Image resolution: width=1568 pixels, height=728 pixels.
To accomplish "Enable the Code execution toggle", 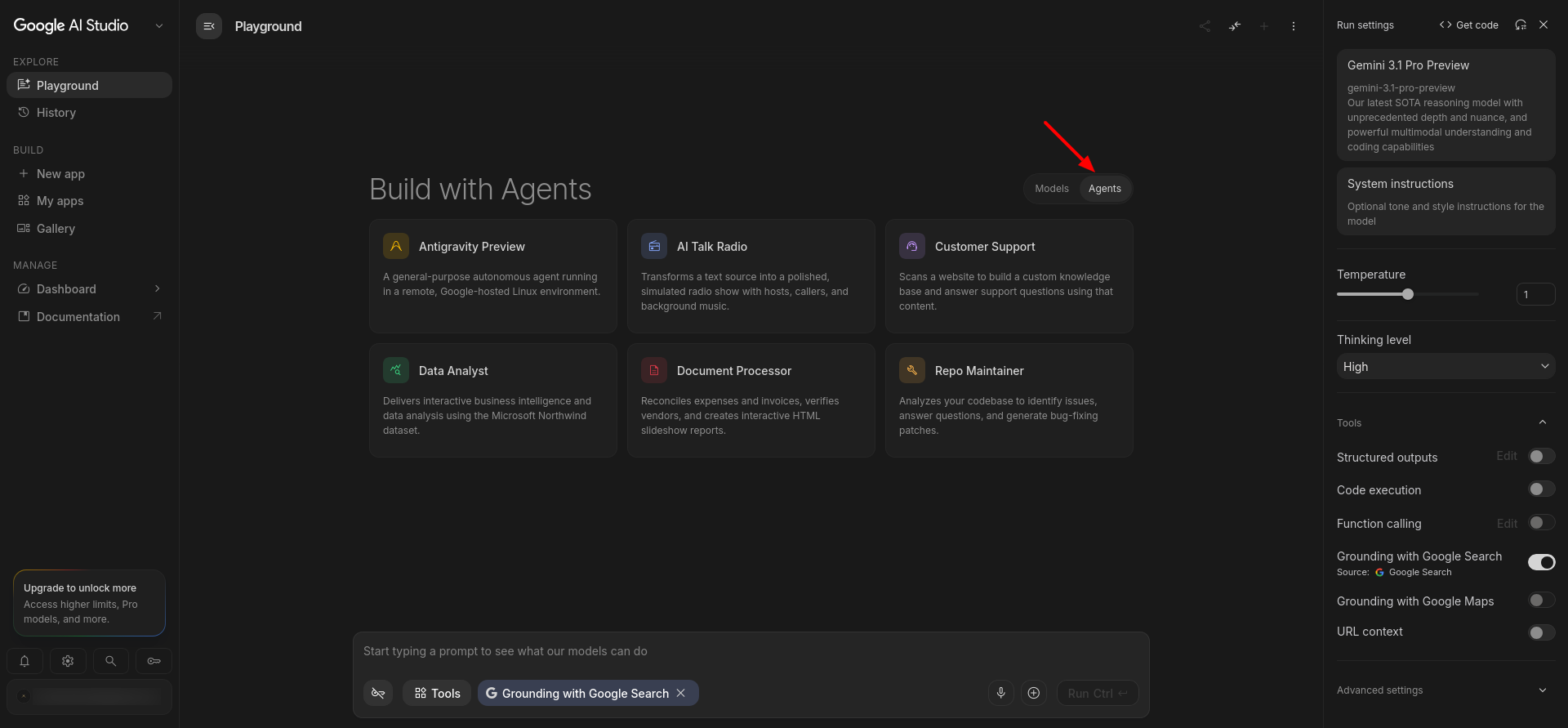I will (1542, 489).
